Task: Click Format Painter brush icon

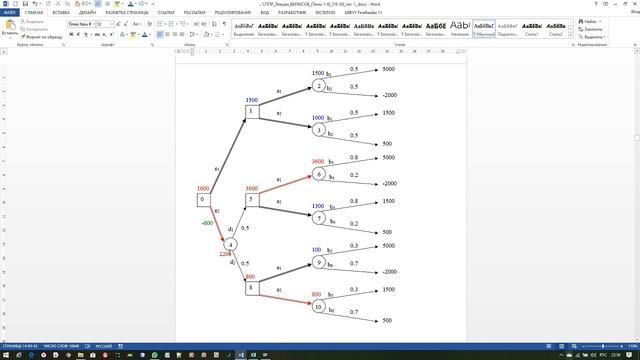Action: 23,37
